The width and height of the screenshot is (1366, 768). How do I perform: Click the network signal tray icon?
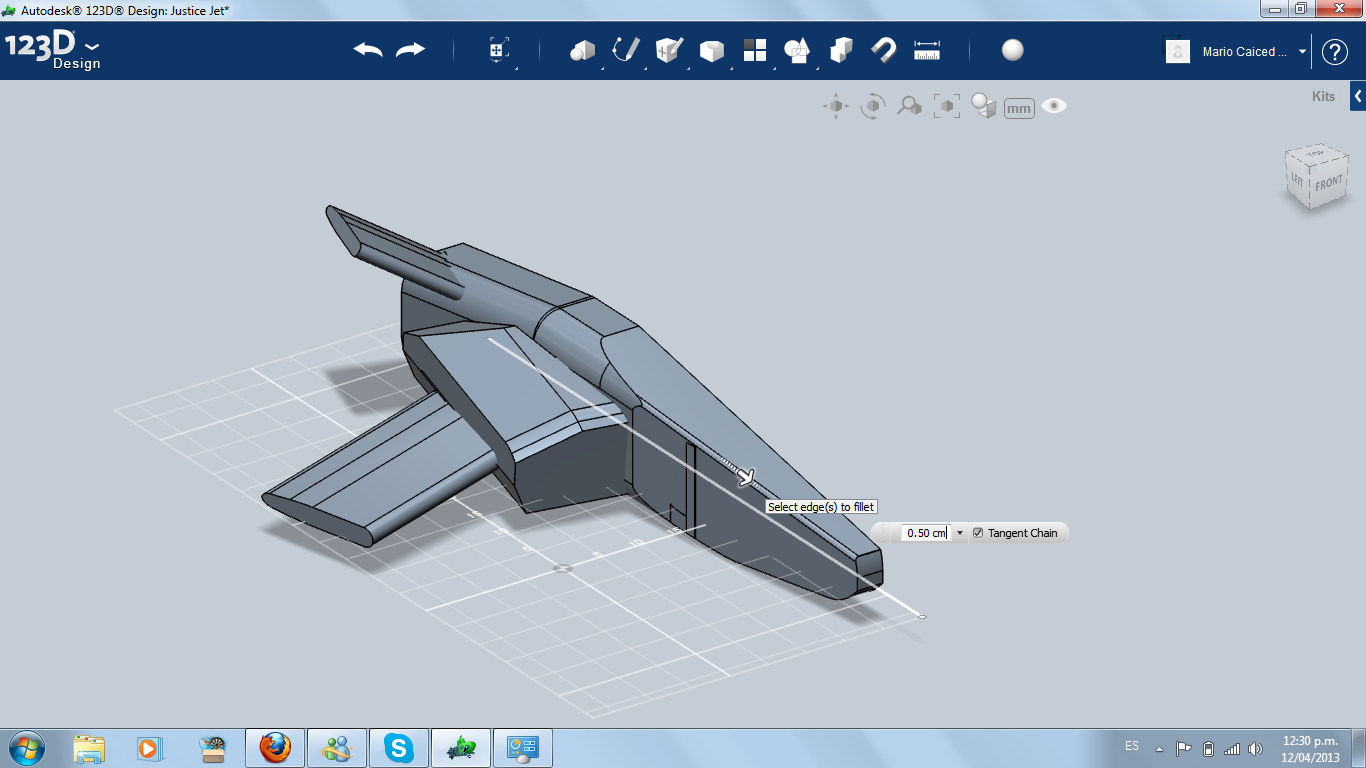pyautogui.click(x=1232, y=748)
